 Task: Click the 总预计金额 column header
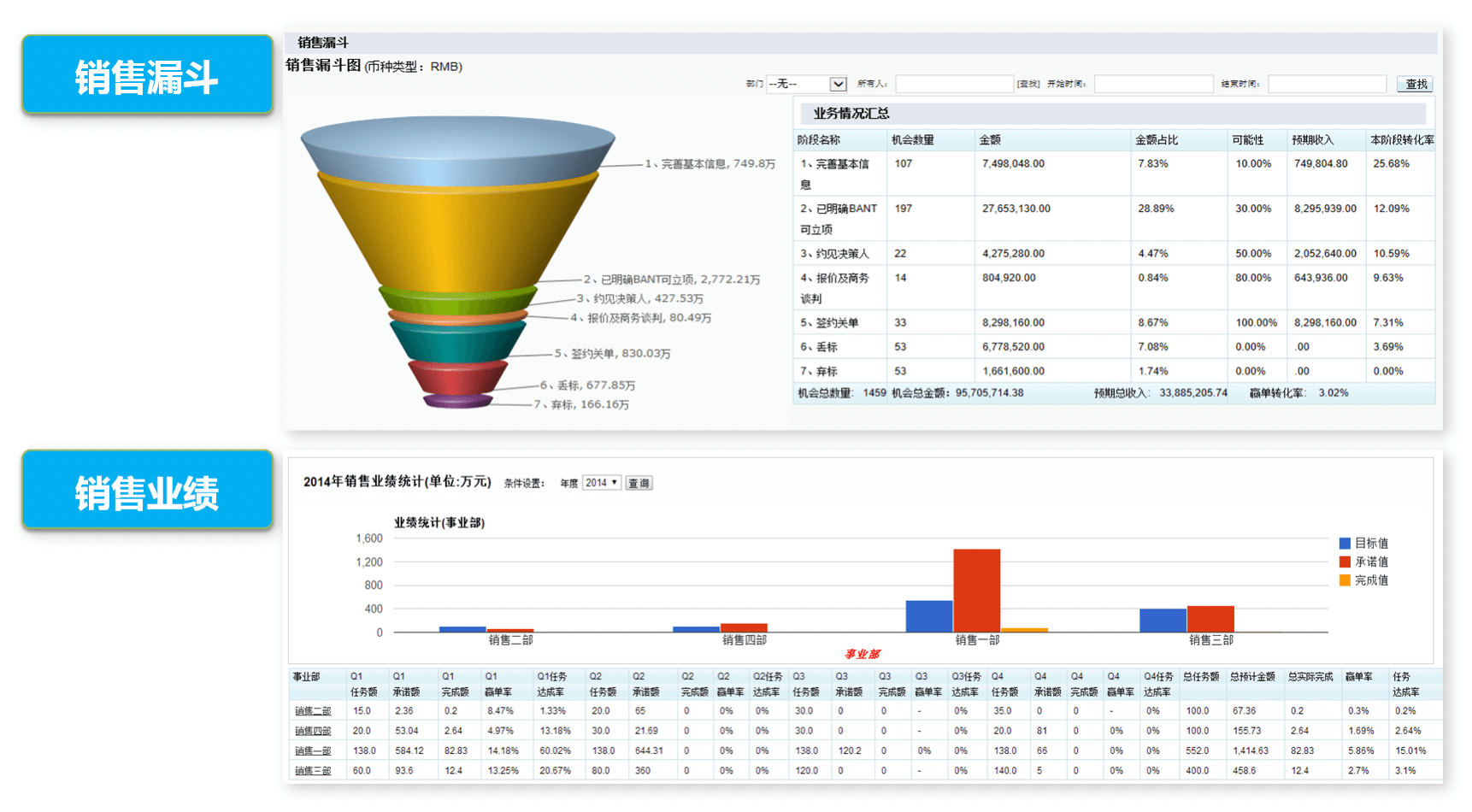[x=1252, y=677]
